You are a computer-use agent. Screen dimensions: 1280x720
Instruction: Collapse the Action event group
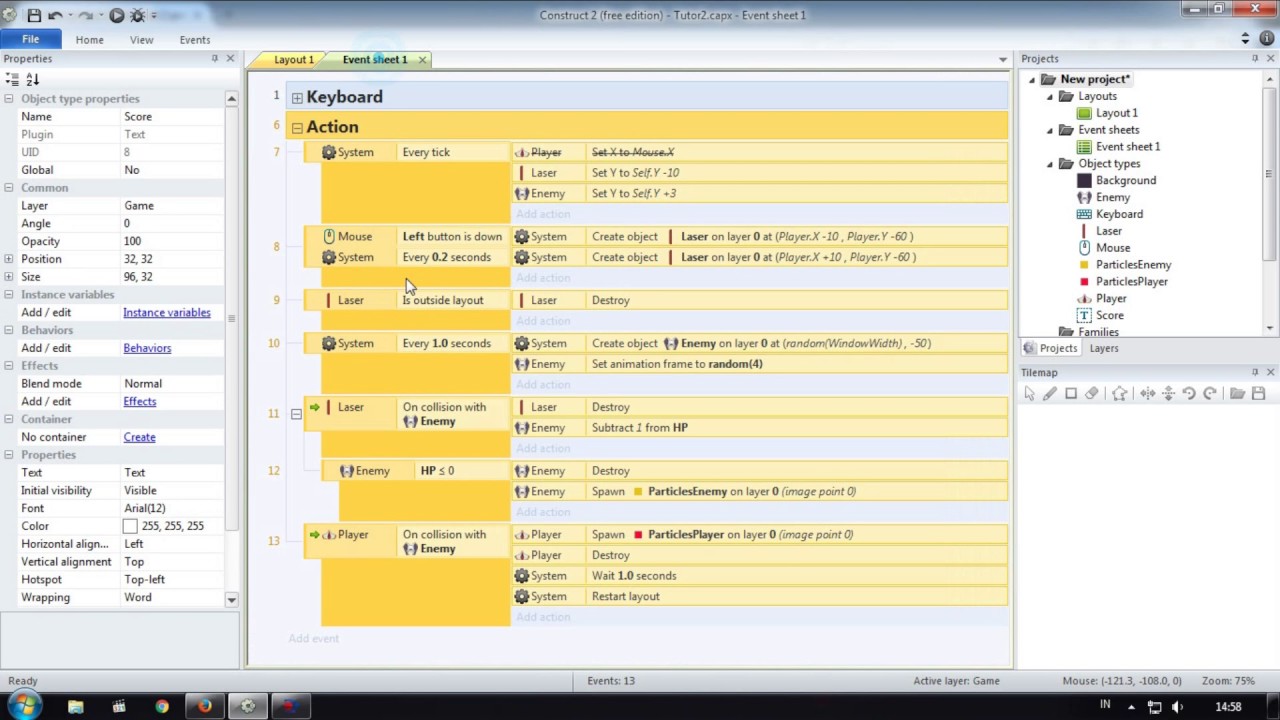coord(297,127)
